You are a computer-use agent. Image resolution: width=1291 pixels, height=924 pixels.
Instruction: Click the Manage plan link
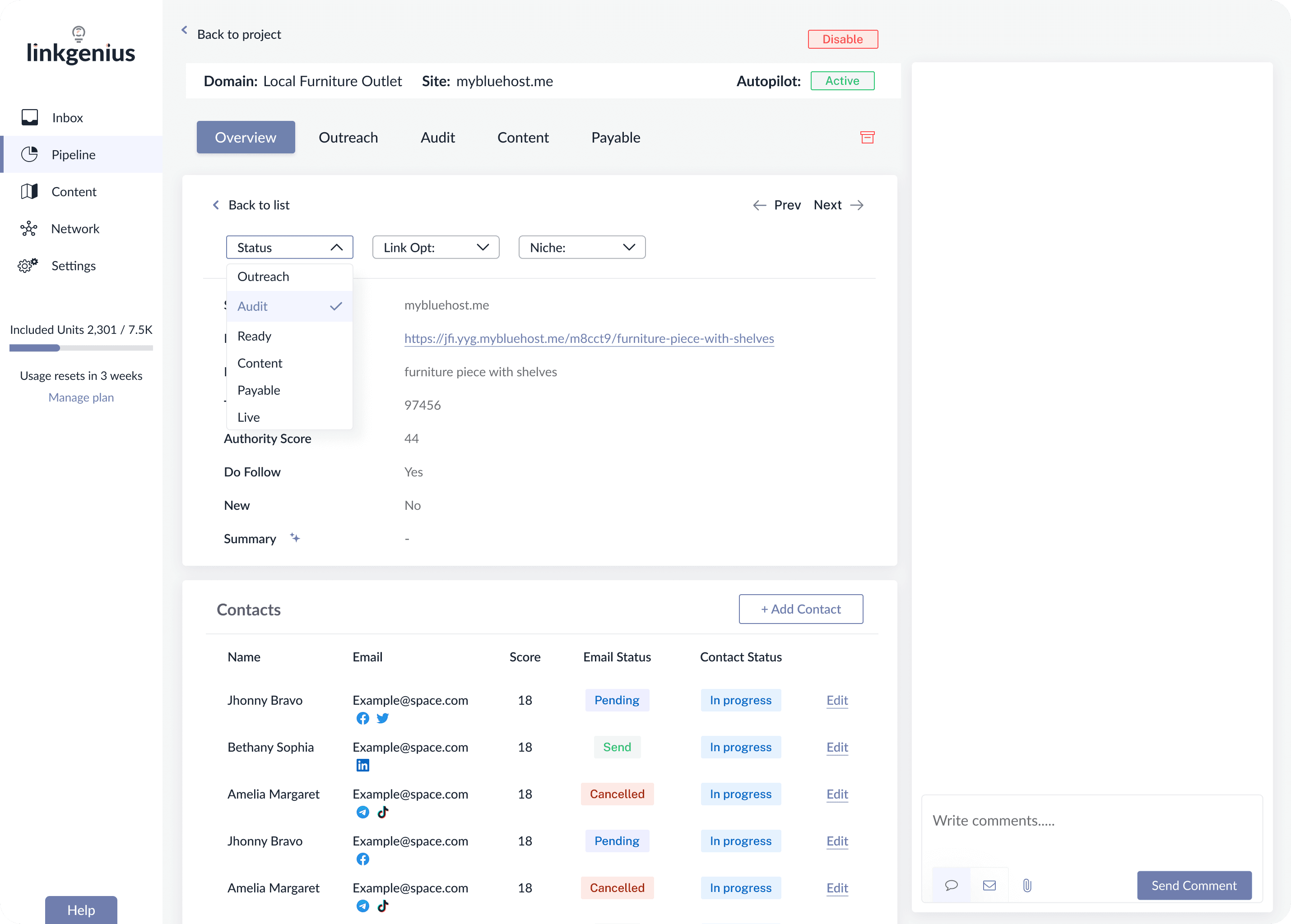click(x=81, y=397)
